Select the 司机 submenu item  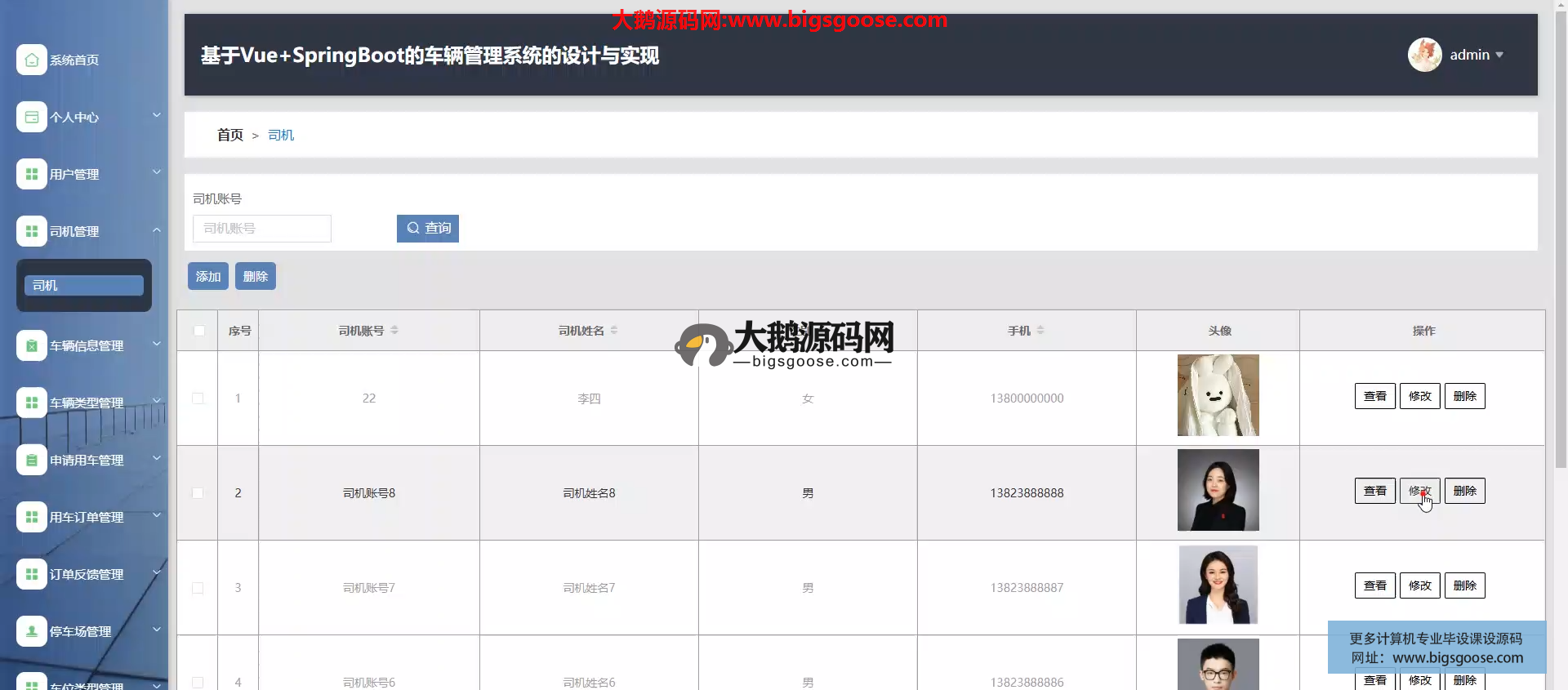84,285
